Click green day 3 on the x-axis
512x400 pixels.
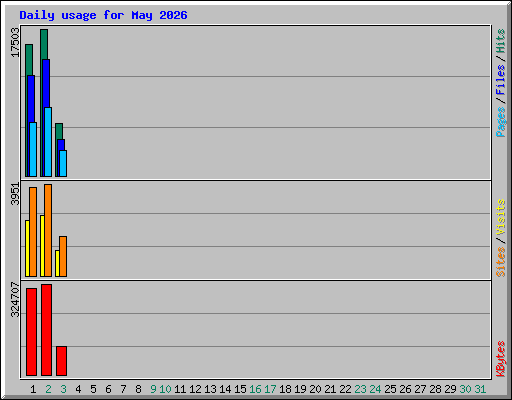click(x=63, y=389)
